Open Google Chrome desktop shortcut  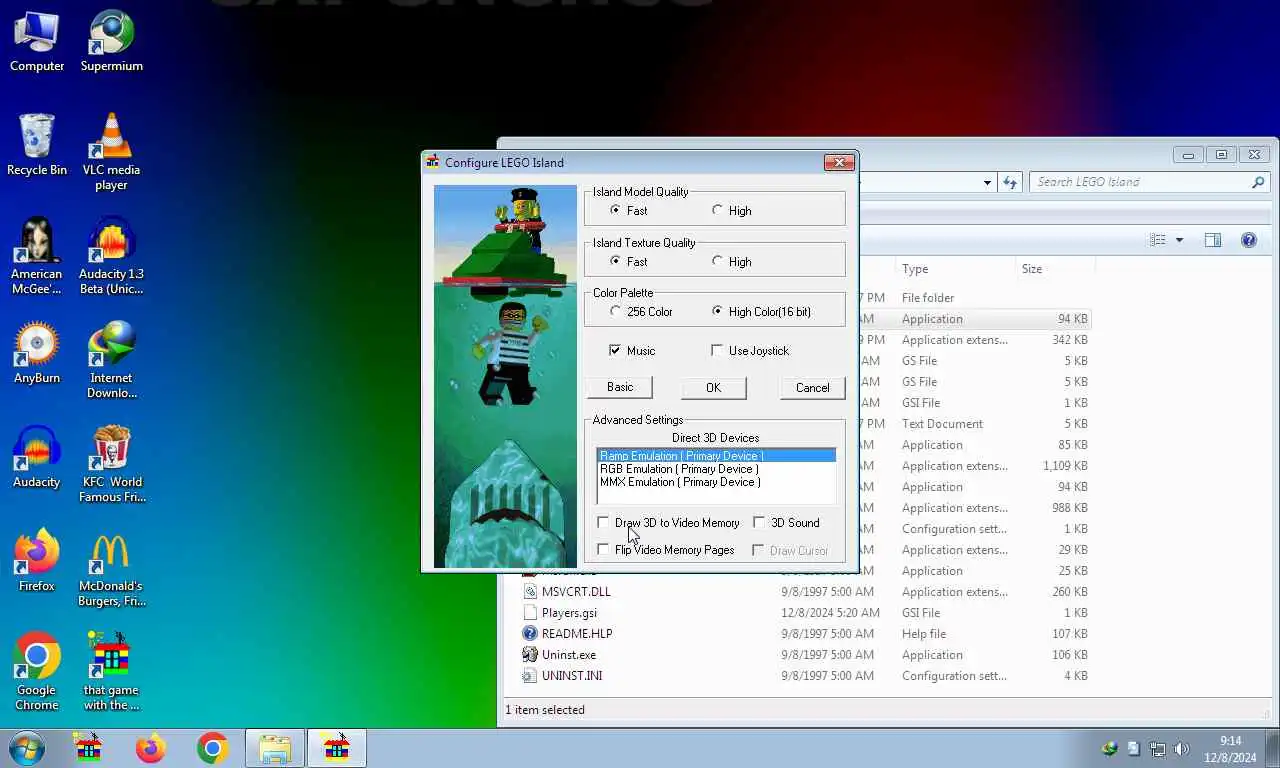[x=37, y=673]
